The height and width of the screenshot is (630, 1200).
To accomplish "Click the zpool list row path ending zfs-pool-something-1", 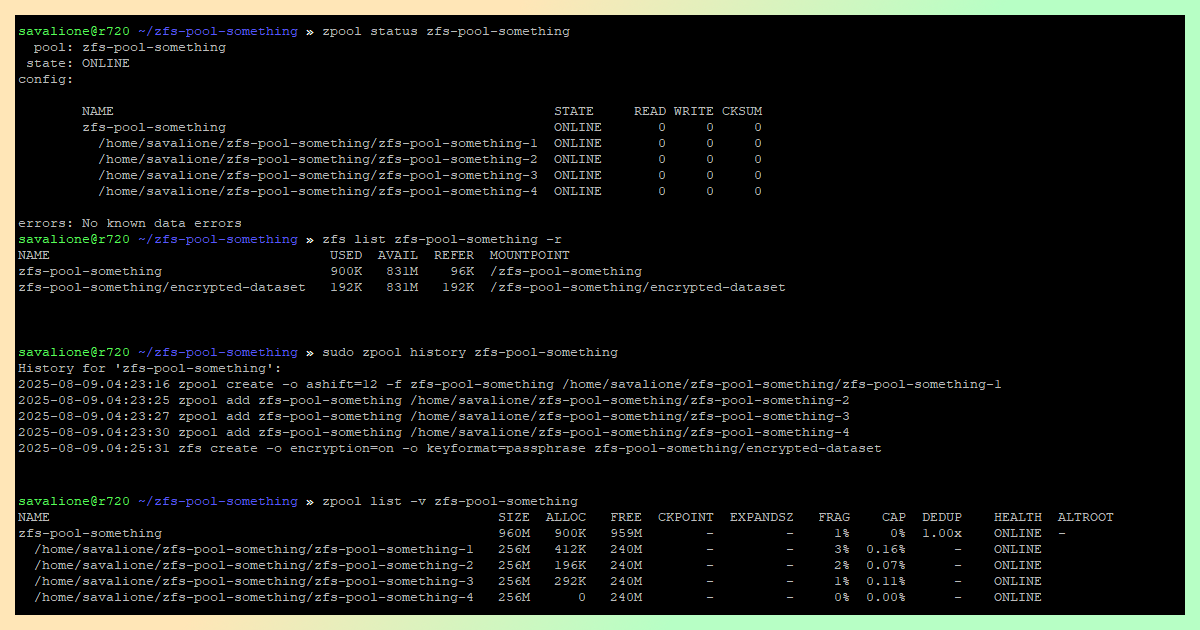I will point(254,549).
